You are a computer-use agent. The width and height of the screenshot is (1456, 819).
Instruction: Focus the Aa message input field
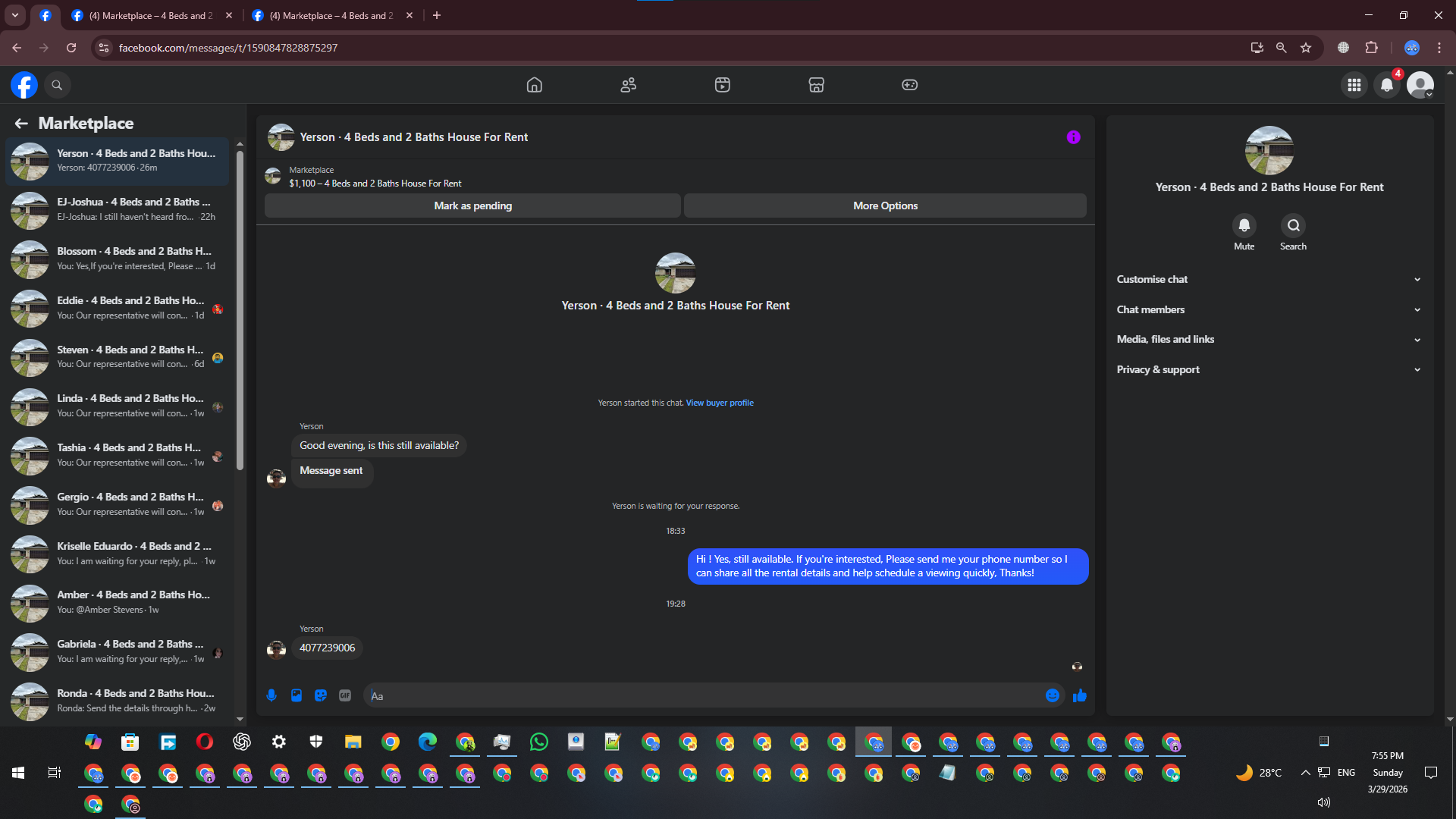coord(705,695)
